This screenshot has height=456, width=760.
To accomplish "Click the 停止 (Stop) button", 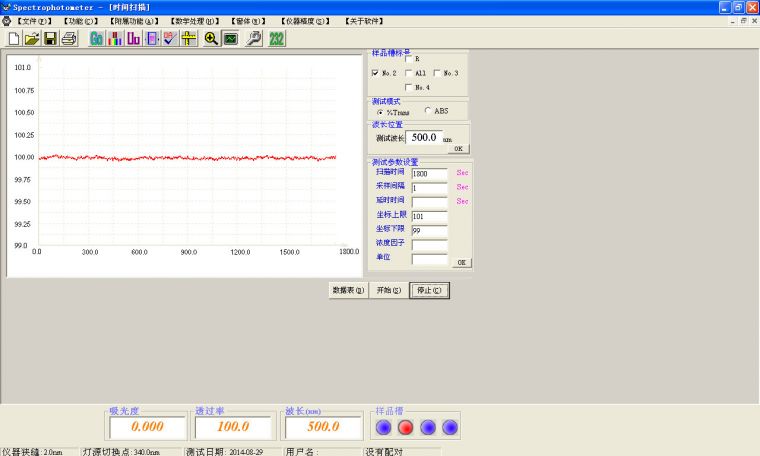I will (x=430, y=290).
